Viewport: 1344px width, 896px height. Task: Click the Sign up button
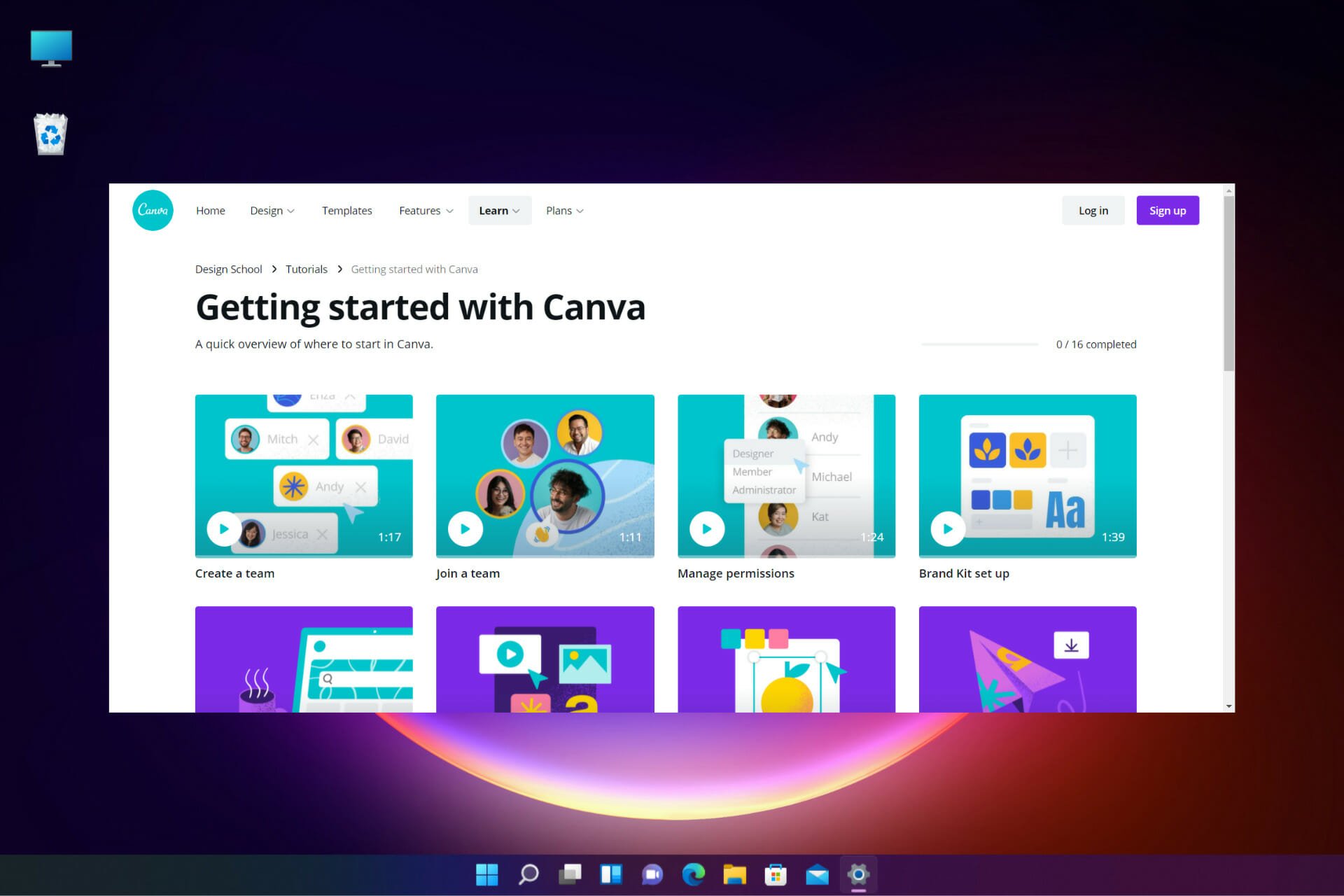1167,210
